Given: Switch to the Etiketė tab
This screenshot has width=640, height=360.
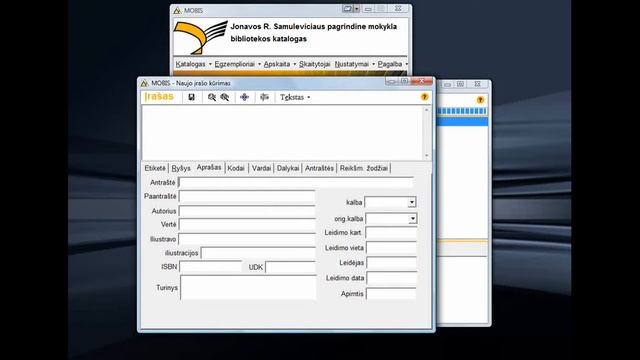Looking at the screenshot, I should coord(155,168).
